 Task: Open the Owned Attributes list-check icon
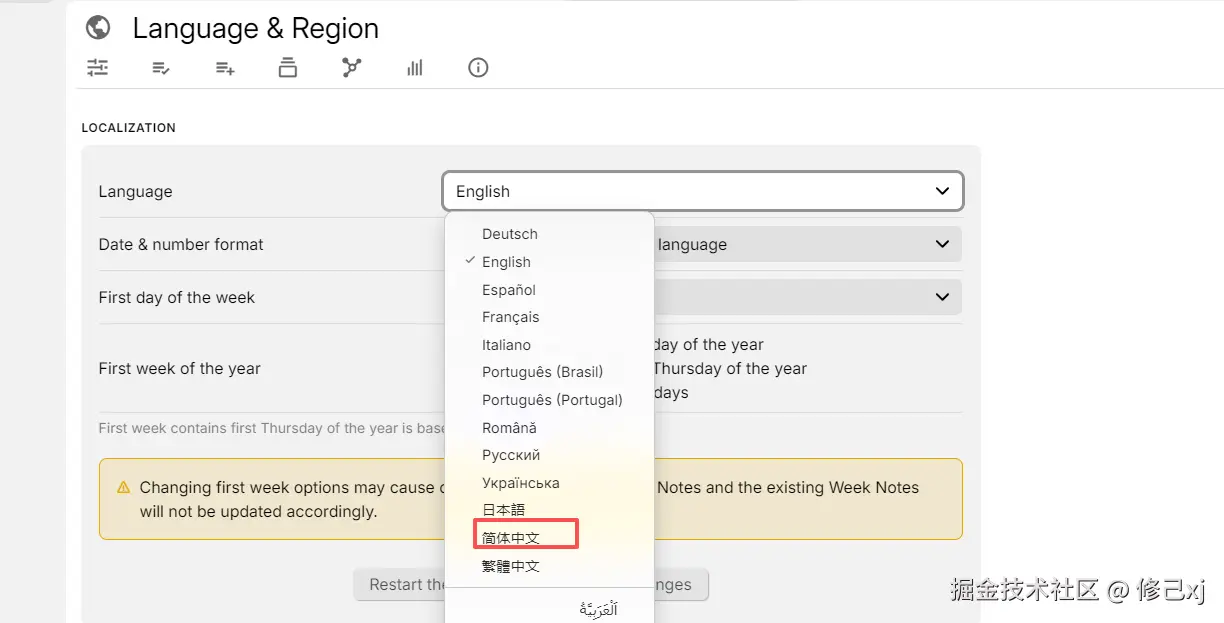coord(161,68)
